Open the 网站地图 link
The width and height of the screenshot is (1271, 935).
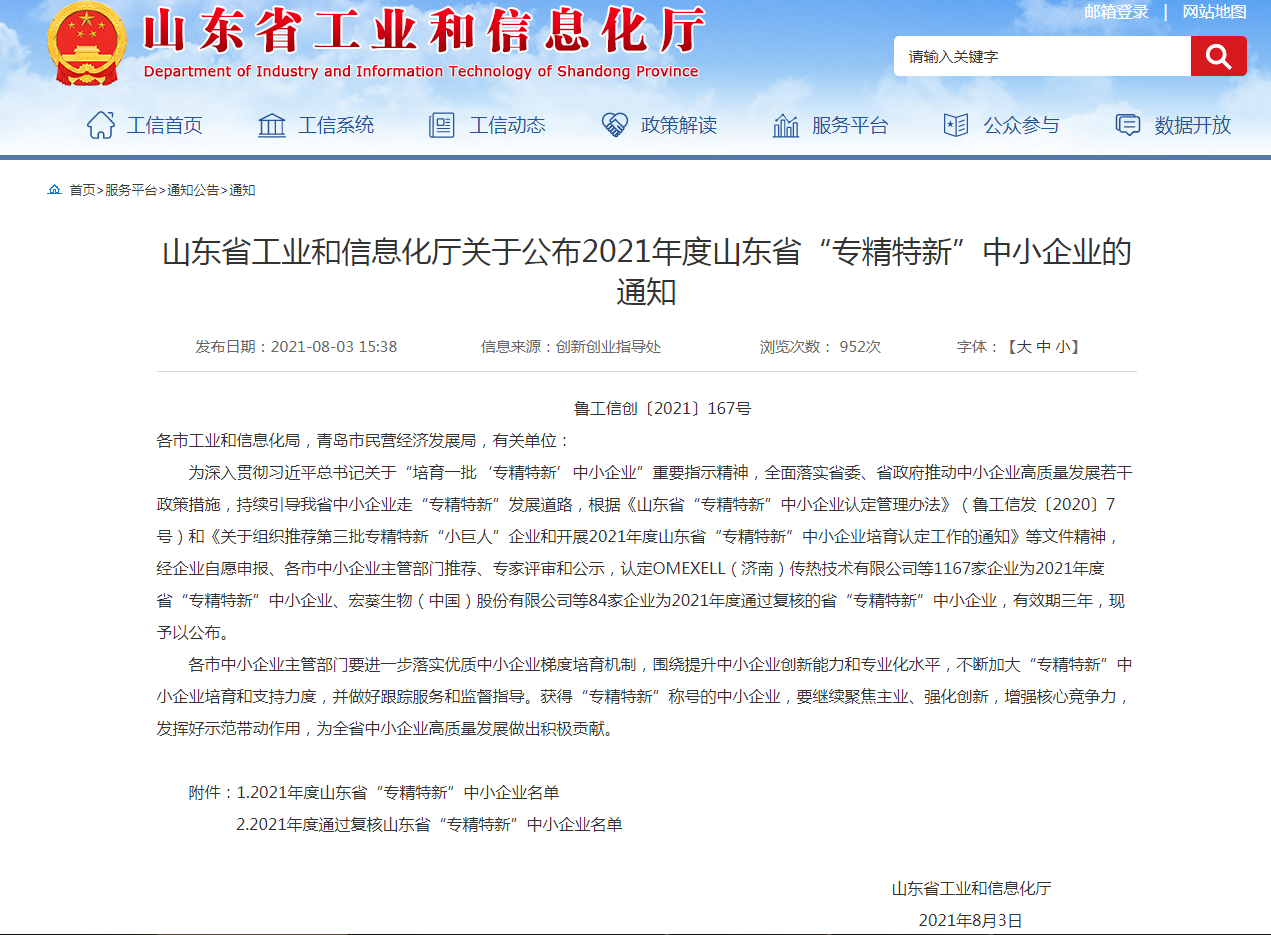[1214, 12]
